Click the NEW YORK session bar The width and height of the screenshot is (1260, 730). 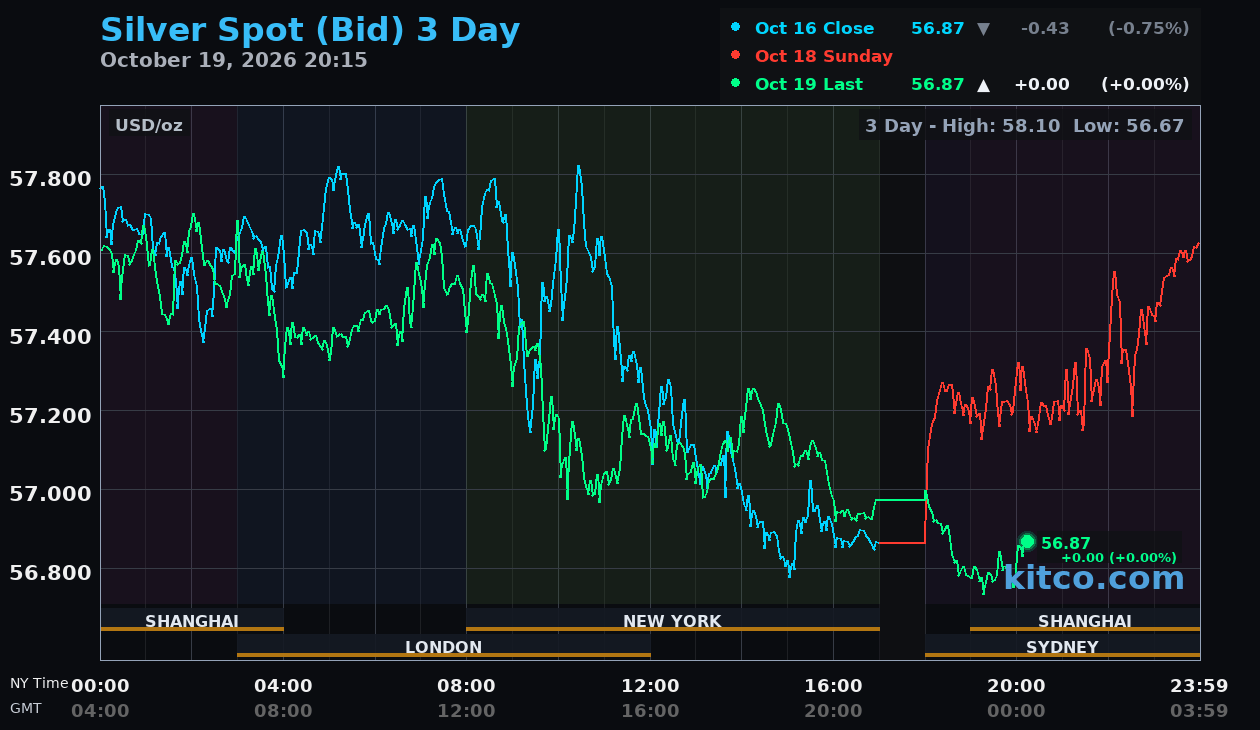point(673,620)
